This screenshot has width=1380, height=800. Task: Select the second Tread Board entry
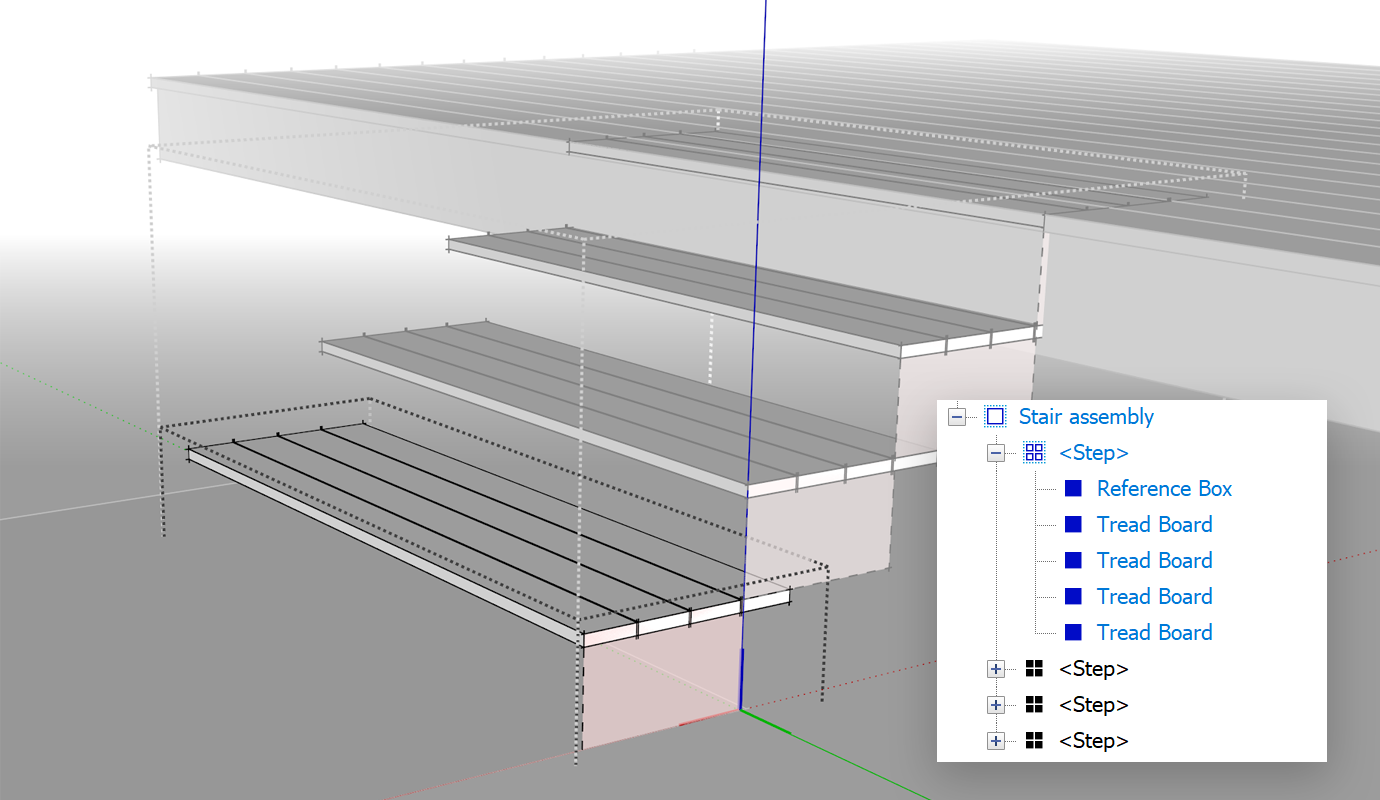[1154, 560]
